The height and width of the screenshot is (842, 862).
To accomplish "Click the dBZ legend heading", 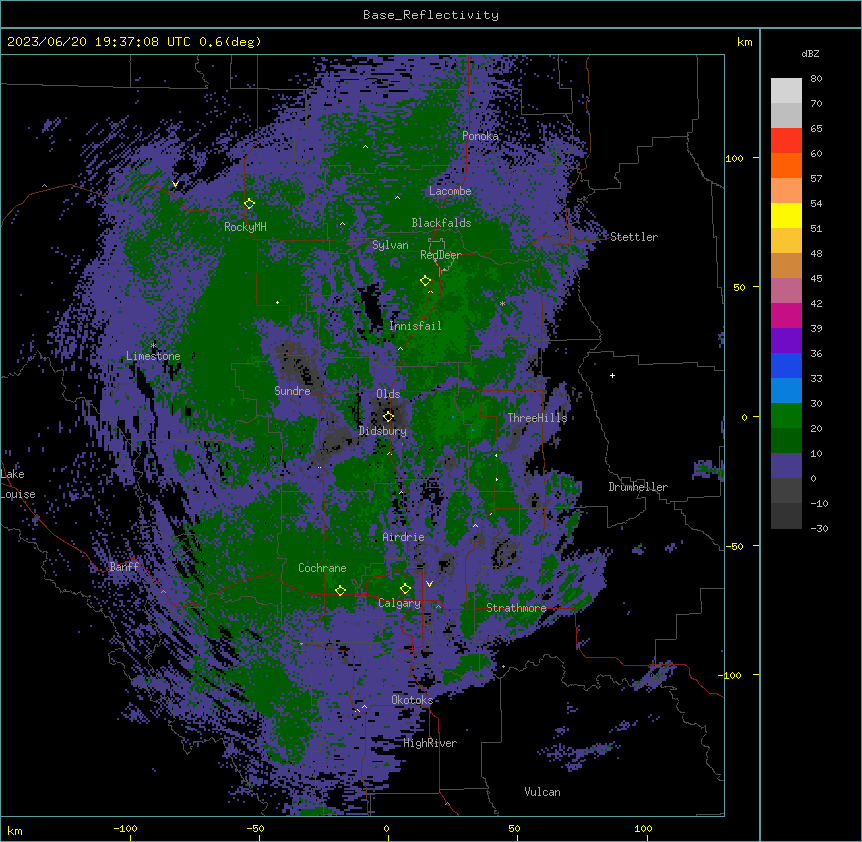I will coord(810,53).
